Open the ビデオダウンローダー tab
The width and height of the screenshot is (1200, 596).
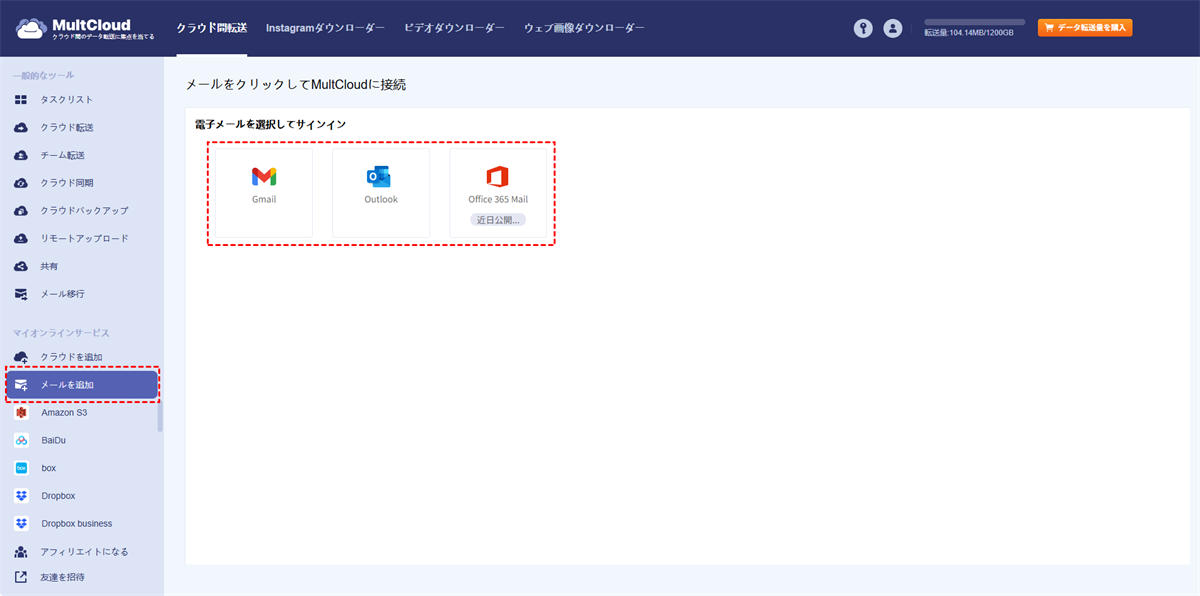454,28
